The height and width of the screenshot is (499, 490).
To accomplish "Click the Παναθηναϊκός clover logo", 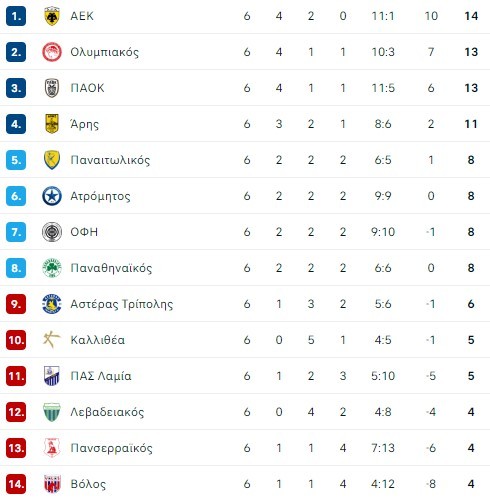I will [52, 268].
